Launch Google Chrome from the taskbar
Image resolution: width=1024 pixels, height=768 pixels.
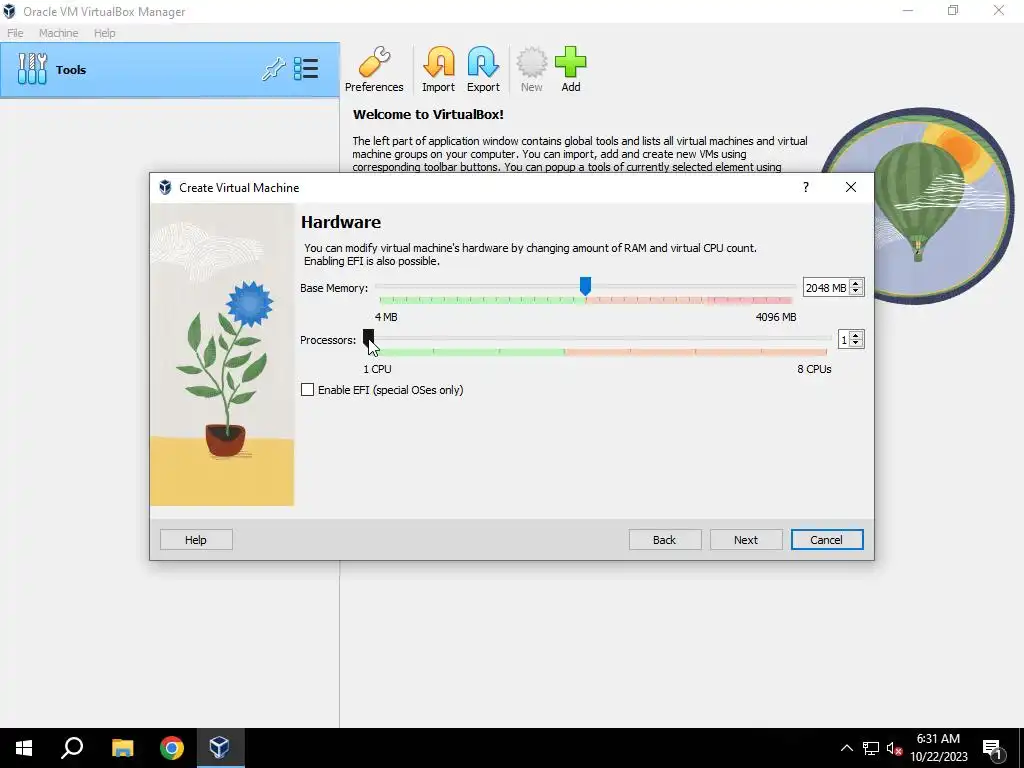tap(172, 748)
